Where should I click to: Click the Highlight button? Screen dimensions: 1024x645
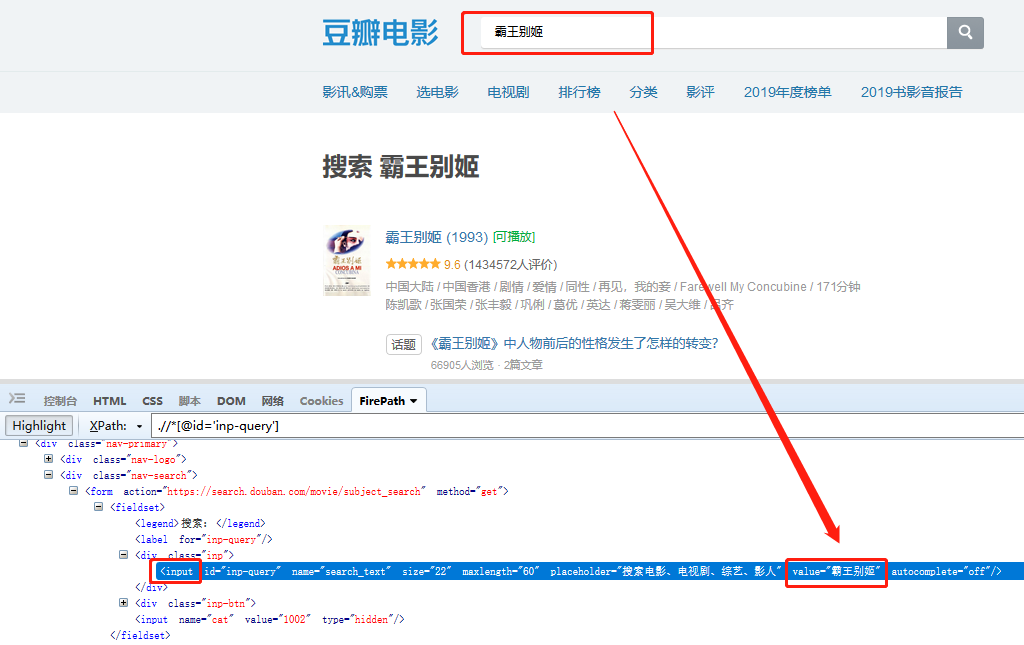click(39, 426)
